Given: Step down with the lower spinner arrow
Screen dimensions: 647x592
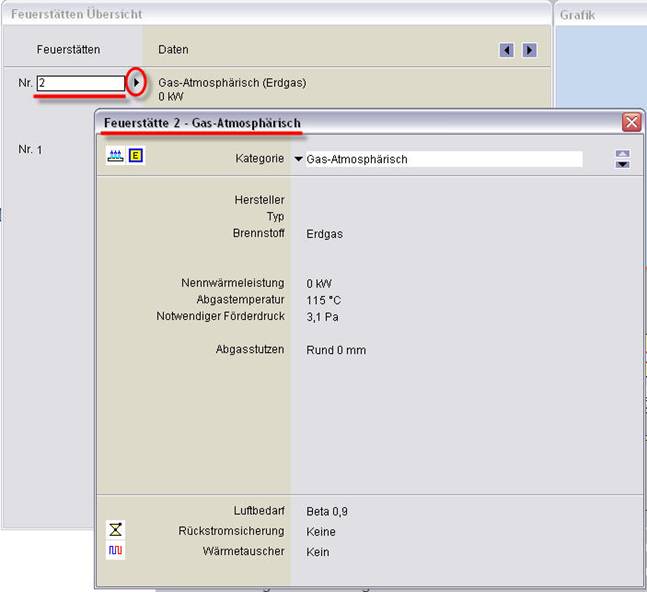Looking at the screenshot, I should pos(623,164).
